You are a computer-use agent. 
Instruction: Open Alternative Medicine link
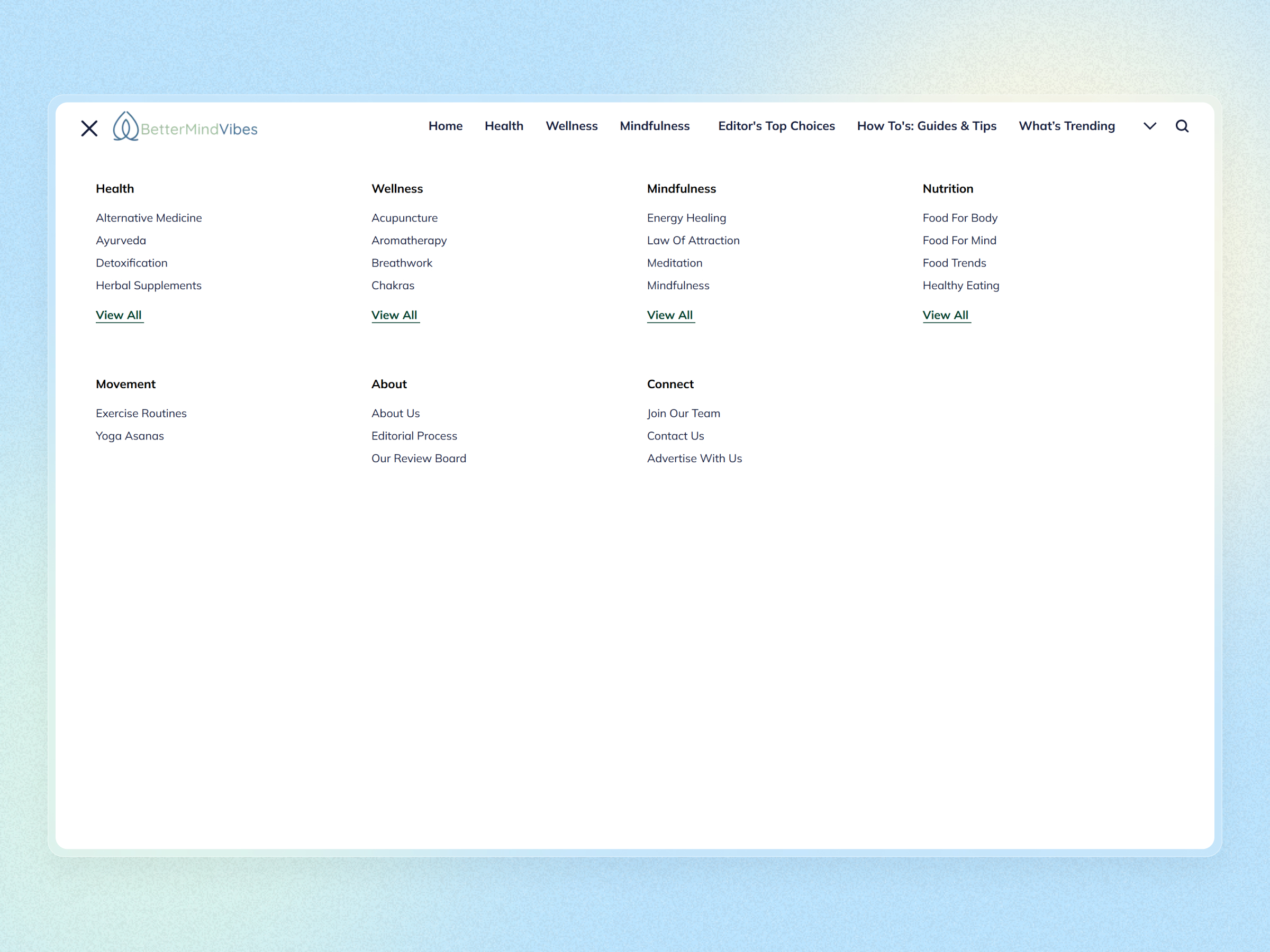(149, 218)
